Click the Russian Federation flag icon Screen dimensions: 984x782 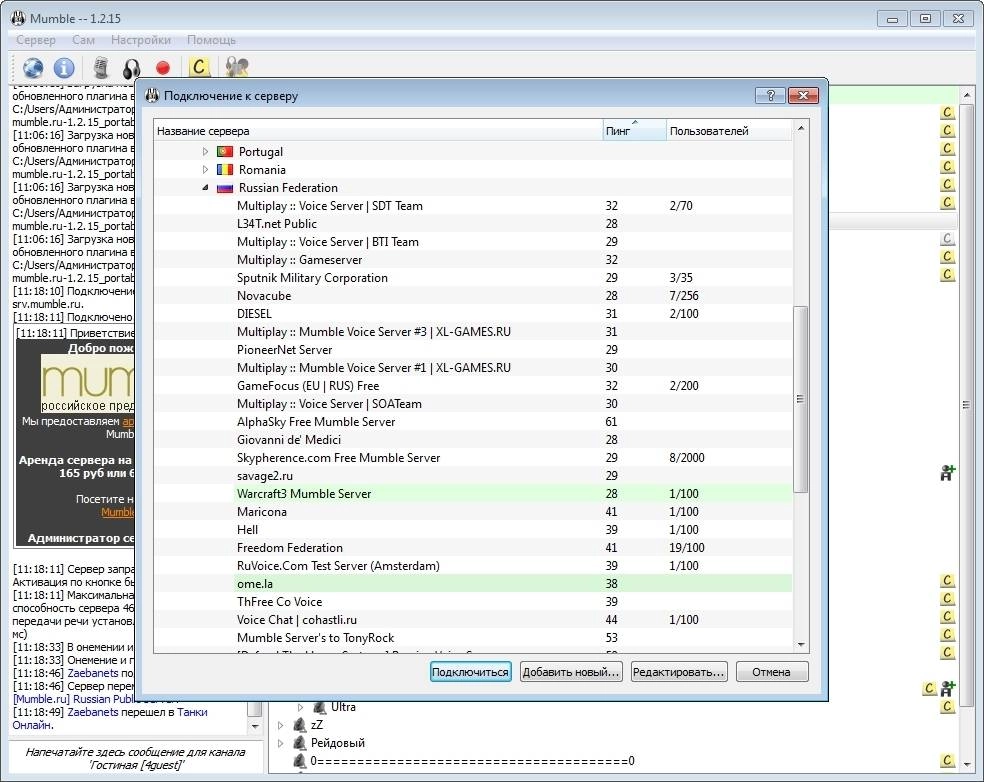[225, 188]
